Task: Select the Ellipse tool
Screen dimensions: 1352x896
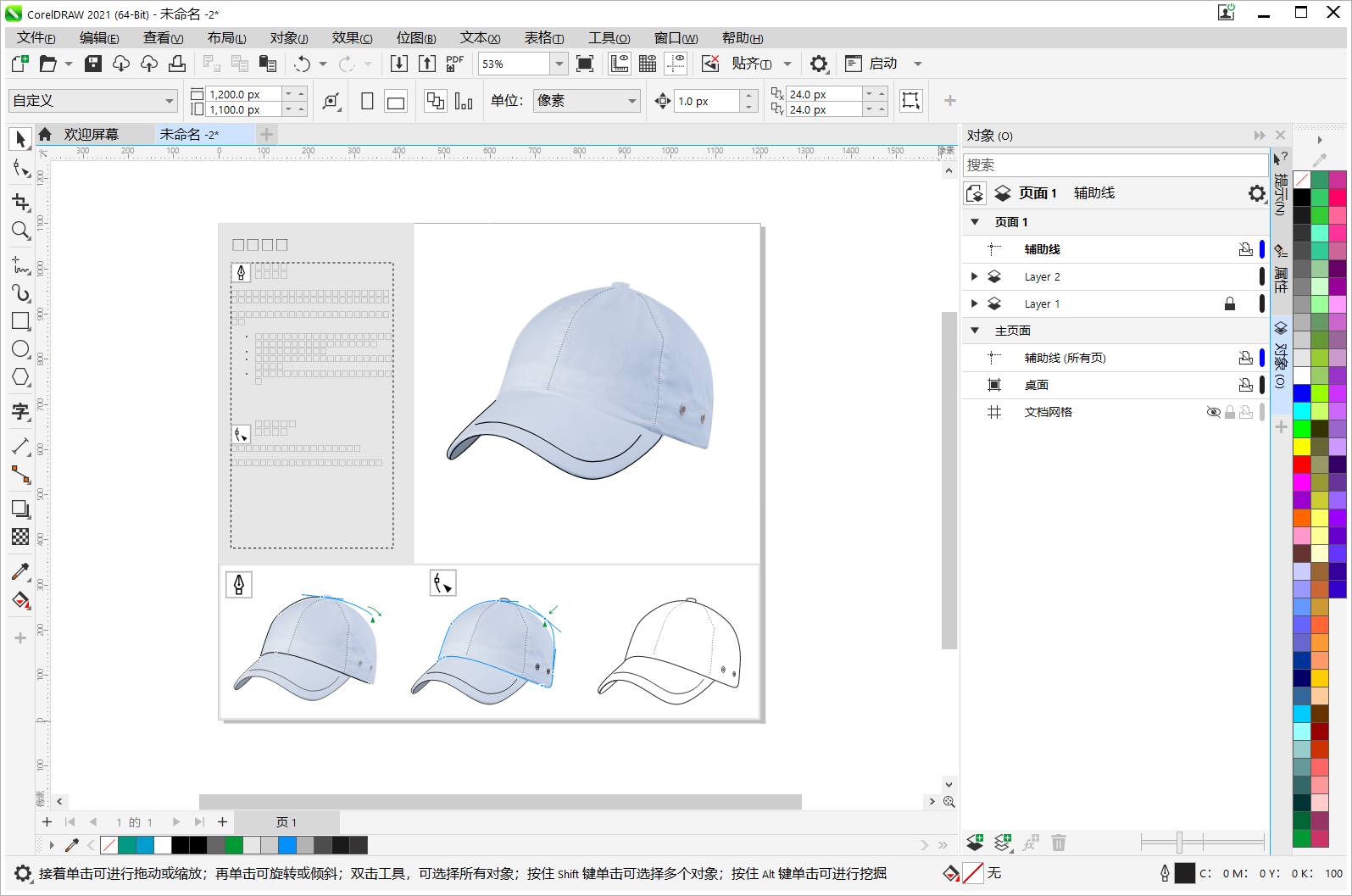Action: (x=20, y=349)
